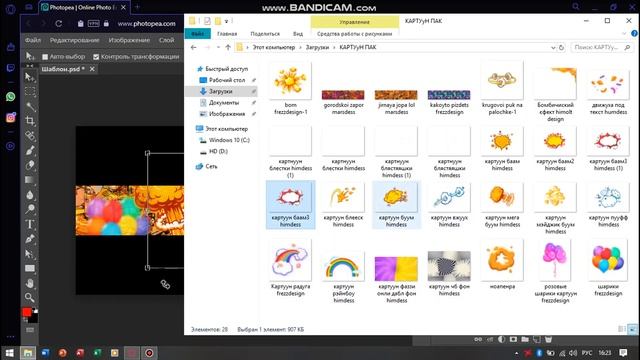The height and width of the screenshot is (360, 640).
Task: Click the red foreground color swatch
Action: [x=27, y=312]
